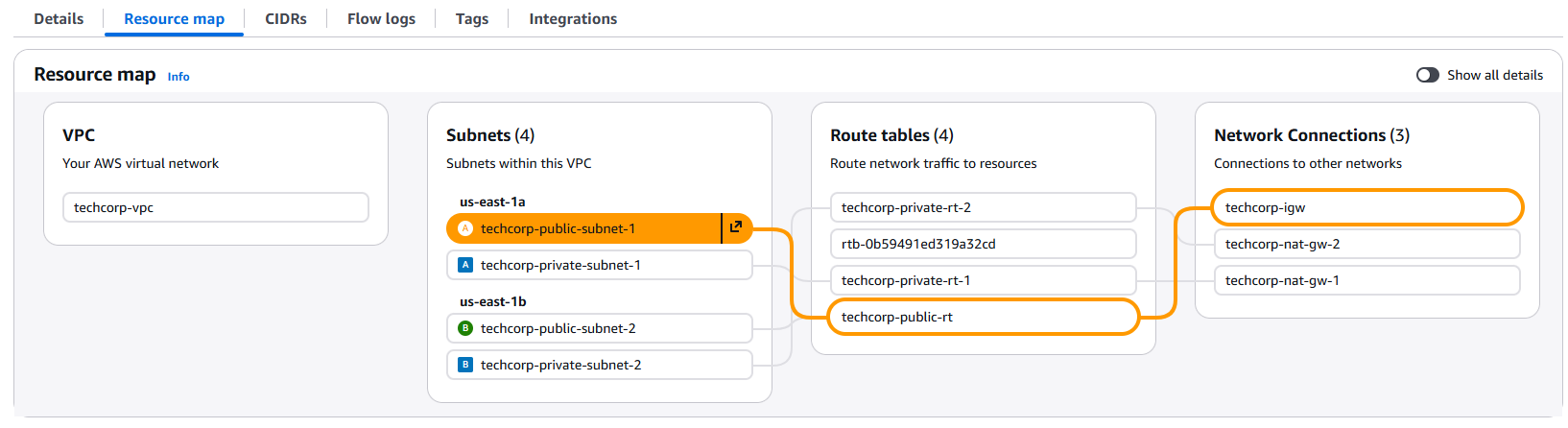Click the A icon on techcorp-public-subnet-1

(x=465, y=228)
